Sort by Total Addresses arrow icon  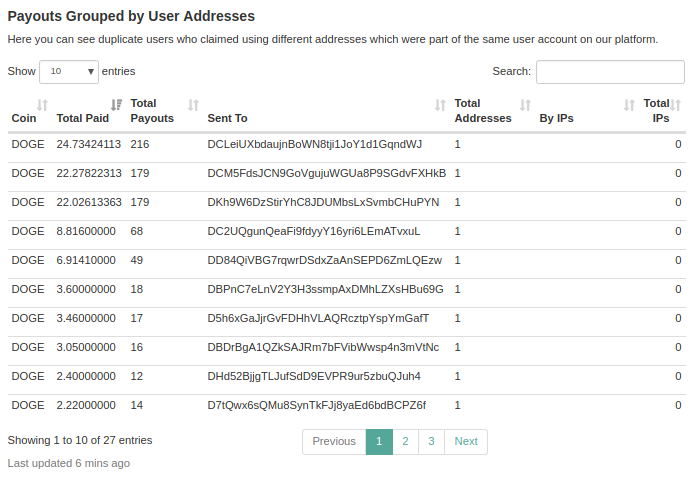[x=525, y=105]
